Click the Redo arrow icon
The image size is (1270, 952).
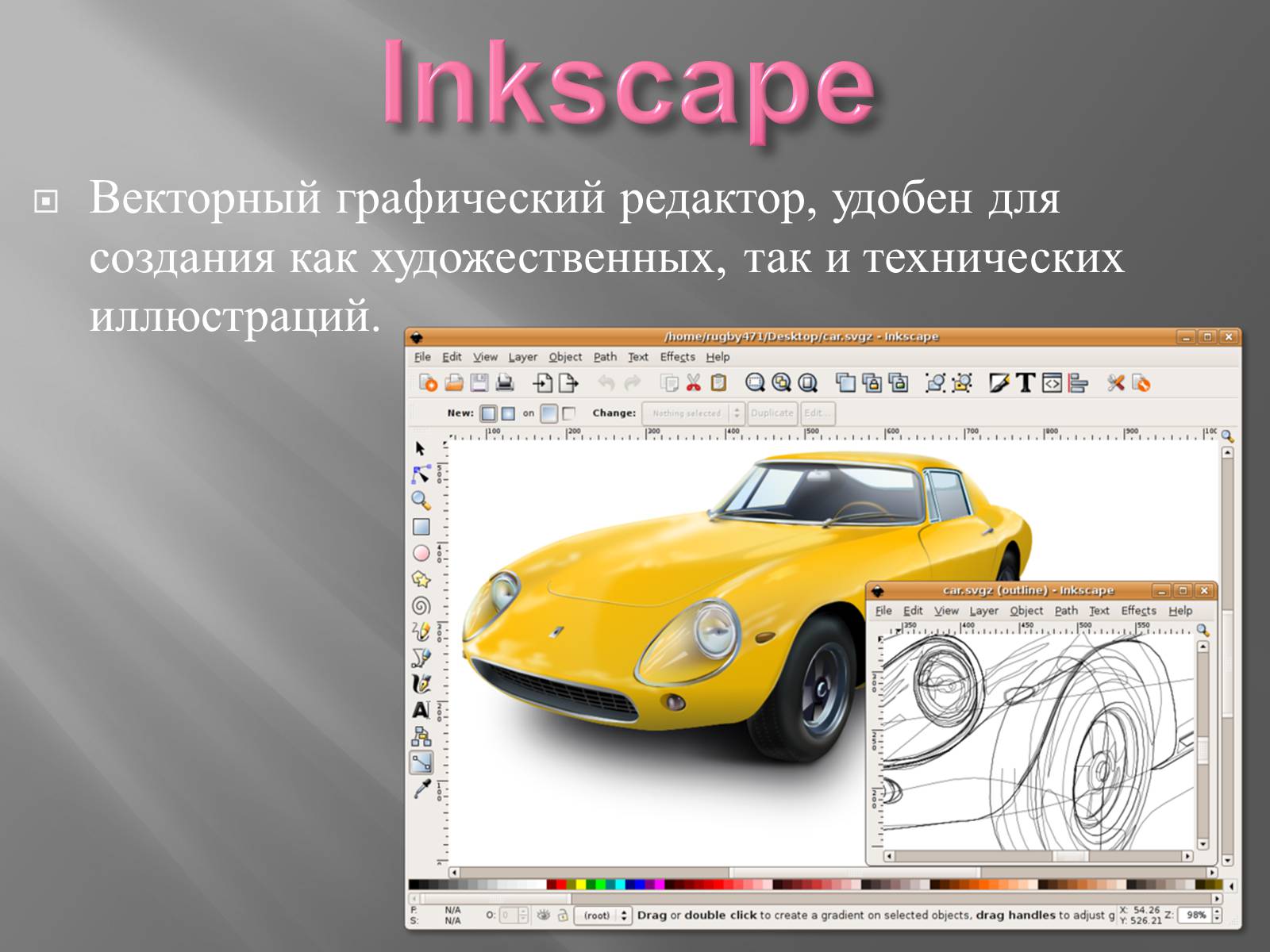click(633, 383)
